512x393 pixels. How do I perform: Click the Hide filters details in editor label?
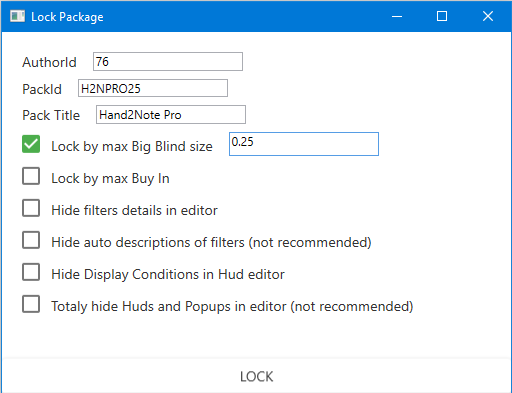(134, 210)
